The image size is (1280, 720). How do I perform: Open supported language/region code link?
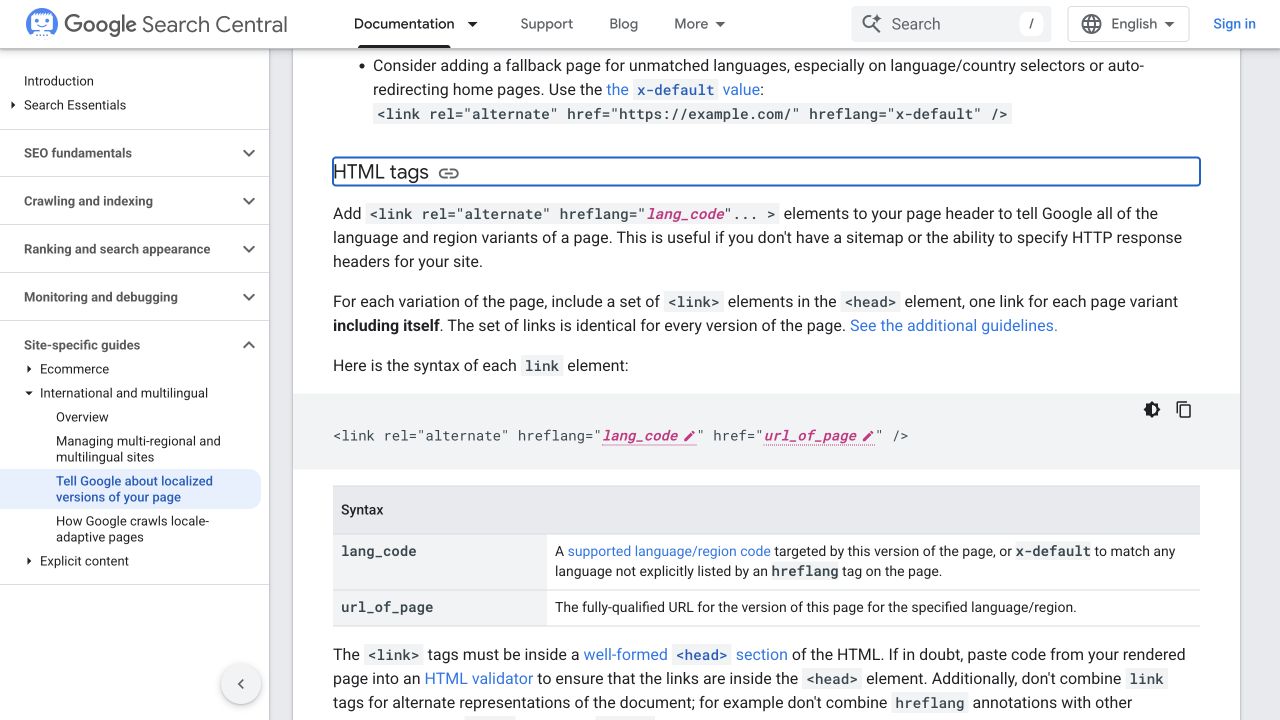click(669, 551)
